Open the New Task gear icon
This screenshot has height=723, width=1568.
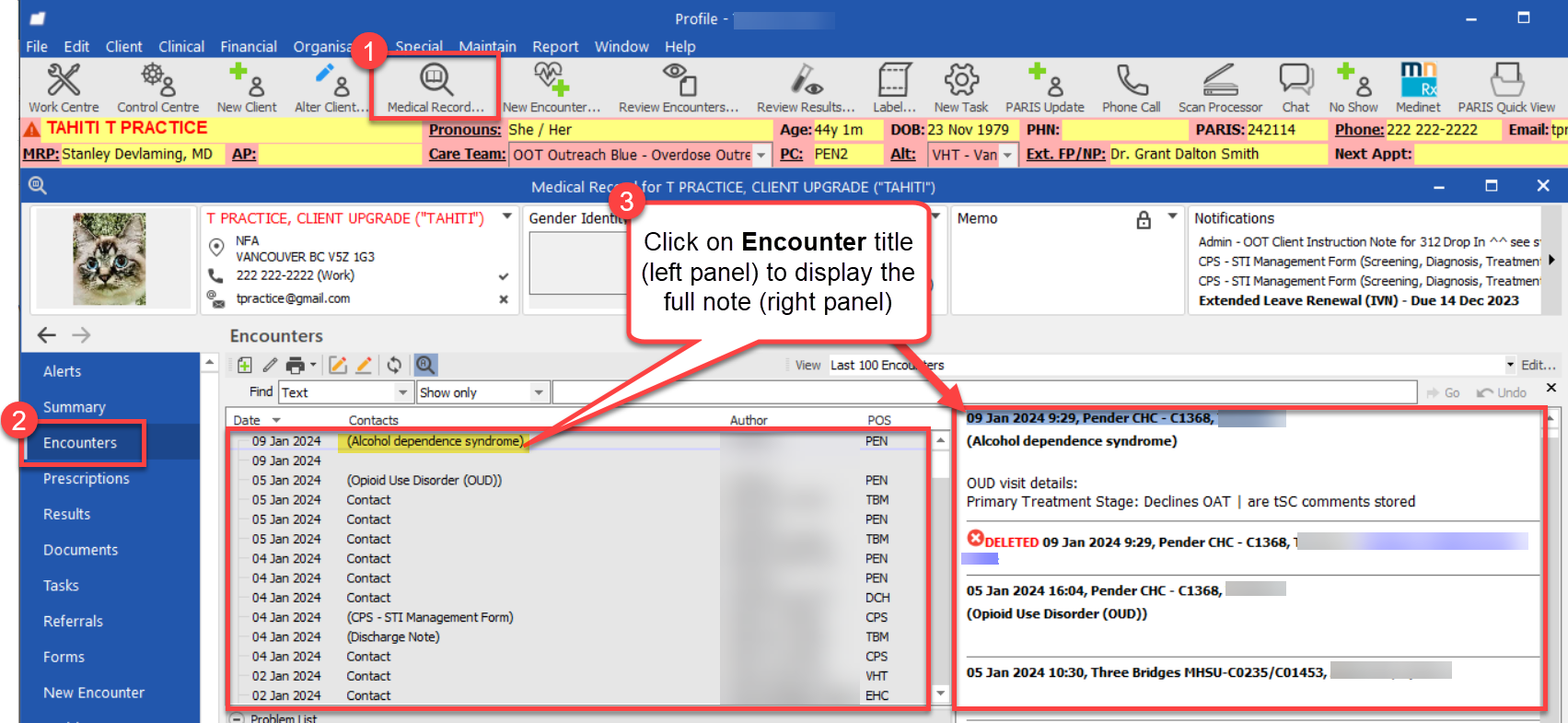[961, 81]
